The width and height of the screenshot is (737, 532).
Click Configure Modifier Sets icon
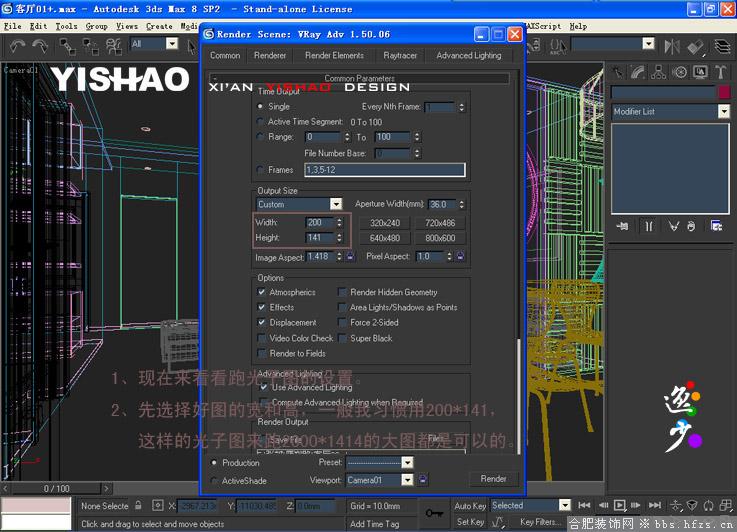pos(716,227)
